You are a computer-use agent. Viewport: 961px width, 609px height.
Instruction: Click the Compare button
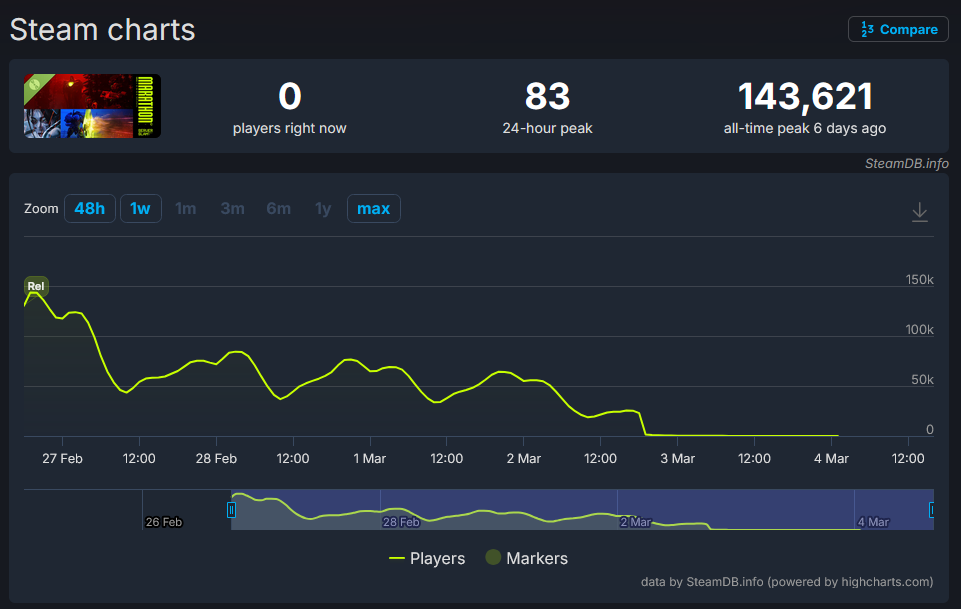898,29
